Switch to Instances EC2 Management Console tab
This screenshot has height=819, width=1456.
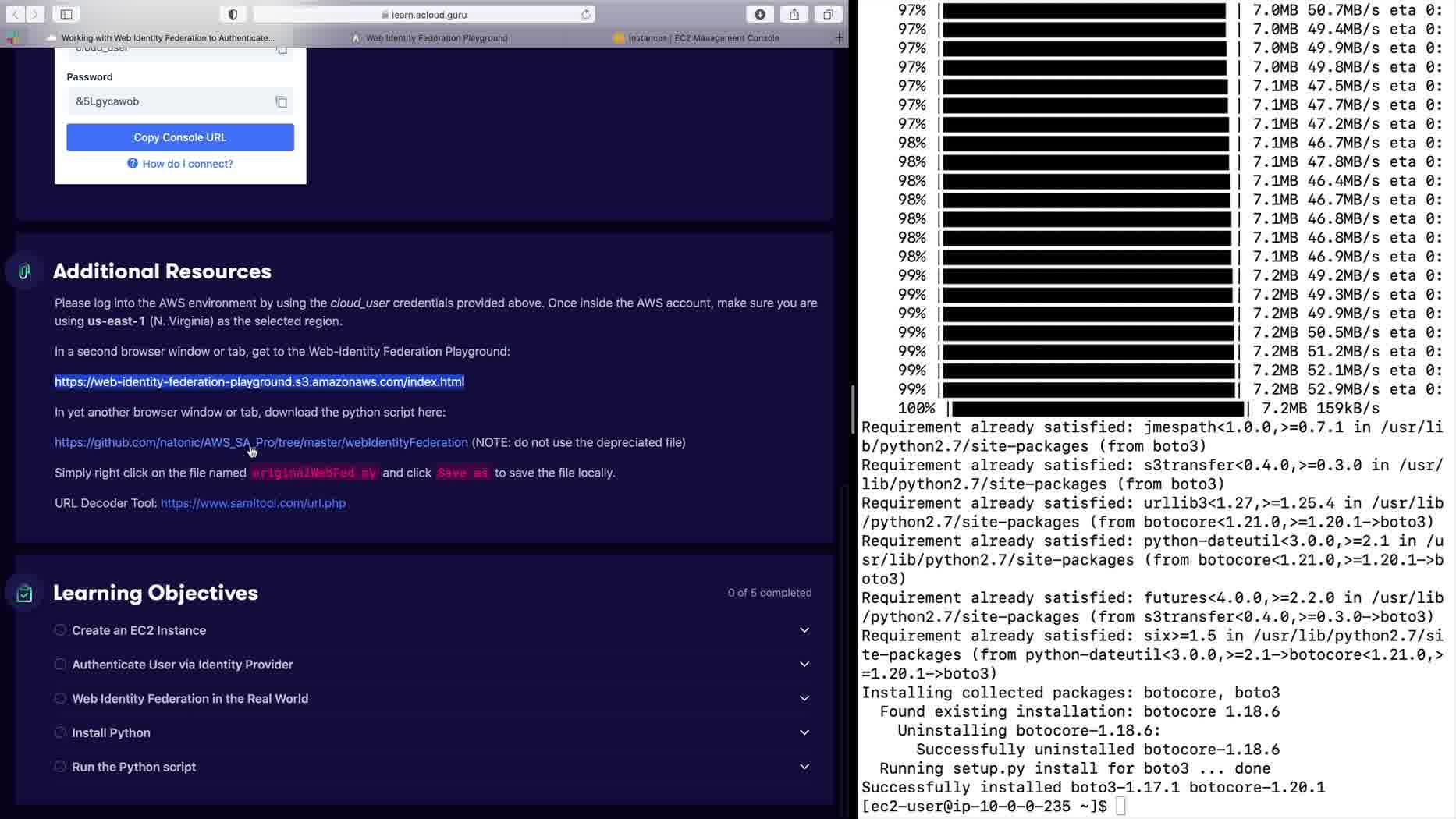pos(703,37)
